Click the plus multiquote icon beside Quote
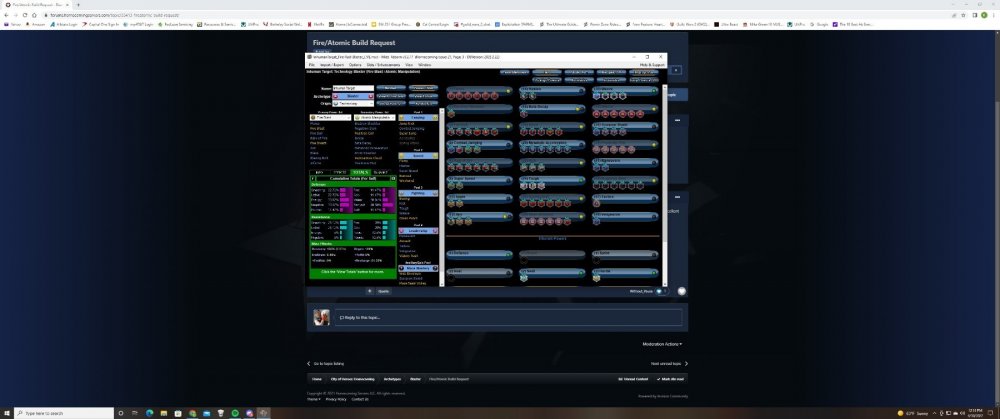 pyautogui.click(x=370, y=291)
